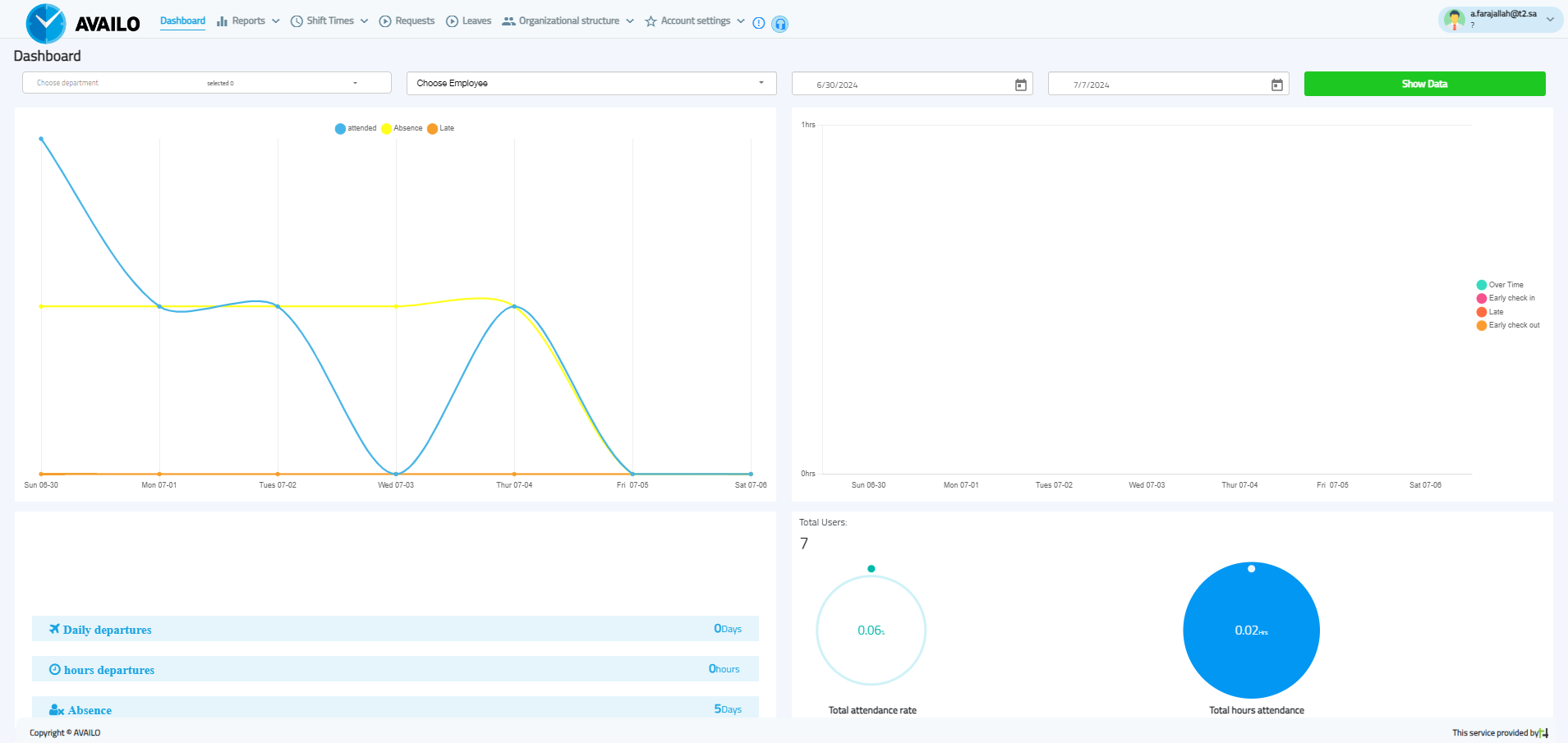Click the Requests play-circle icon
This screenshot has height=743, width=1568.
(385, 21)
